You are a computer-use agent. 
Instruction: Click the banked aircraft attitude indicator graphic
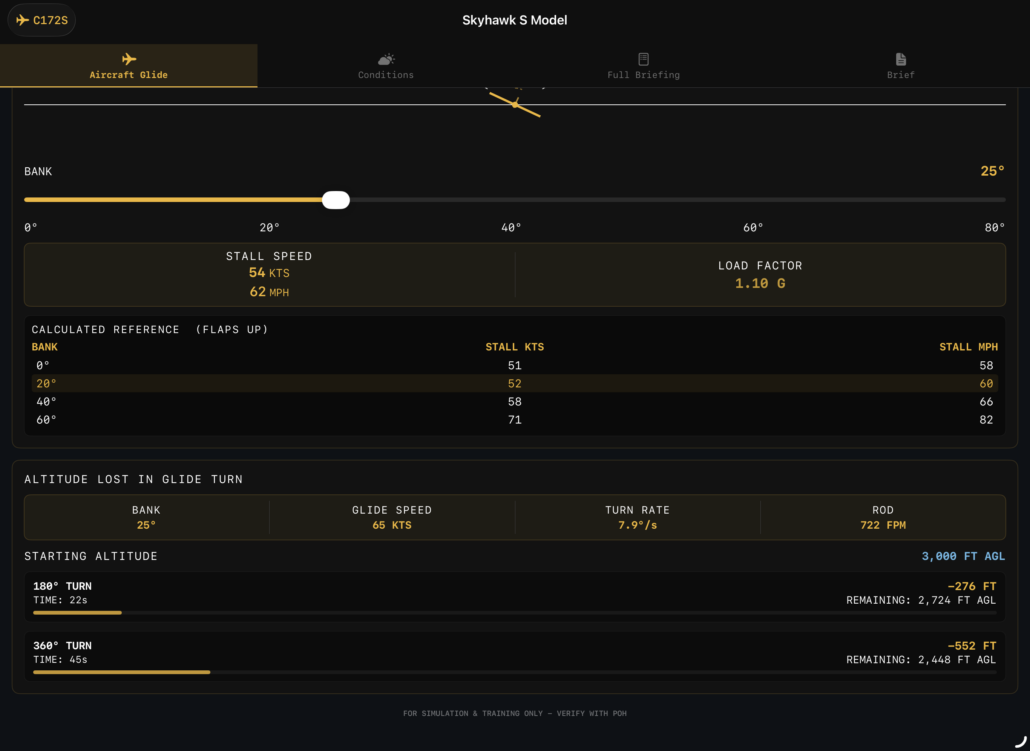point(515,104)
